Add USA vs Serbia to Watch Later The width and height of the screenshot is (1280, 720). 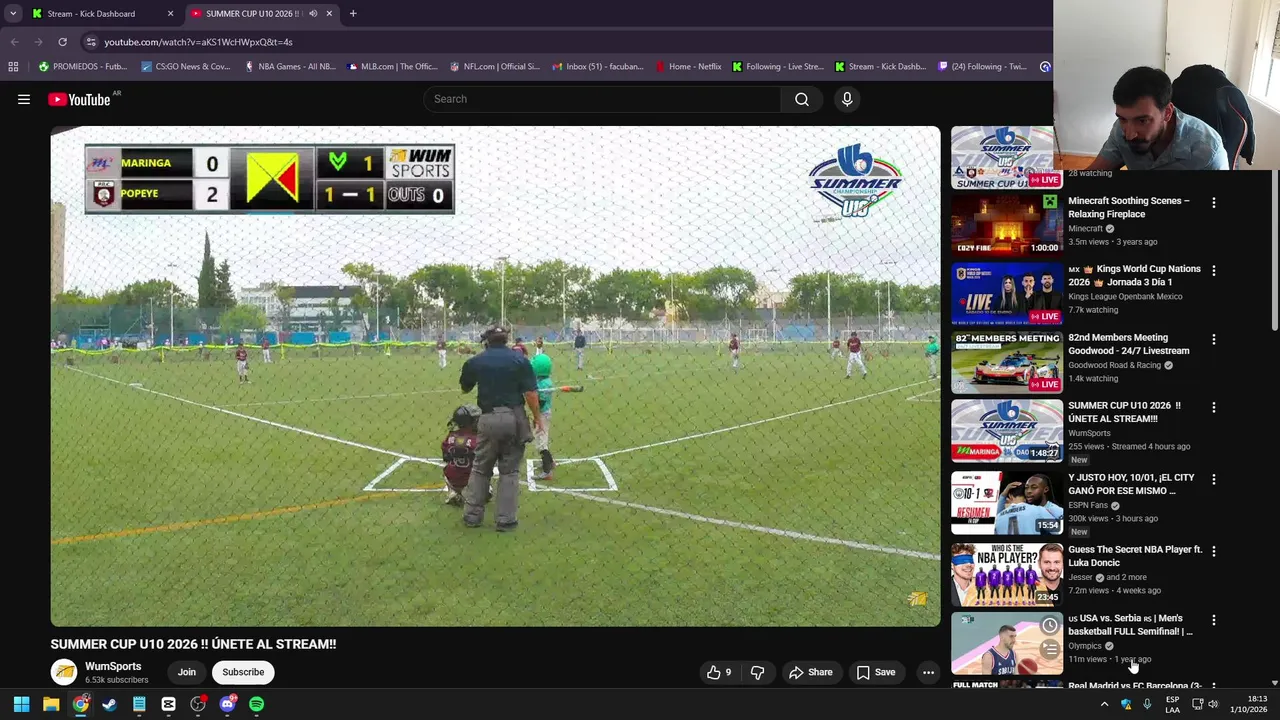1050,626
